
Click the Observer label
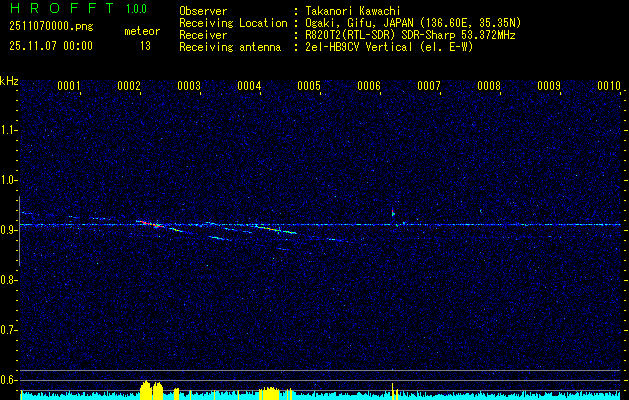pos(203,11)
